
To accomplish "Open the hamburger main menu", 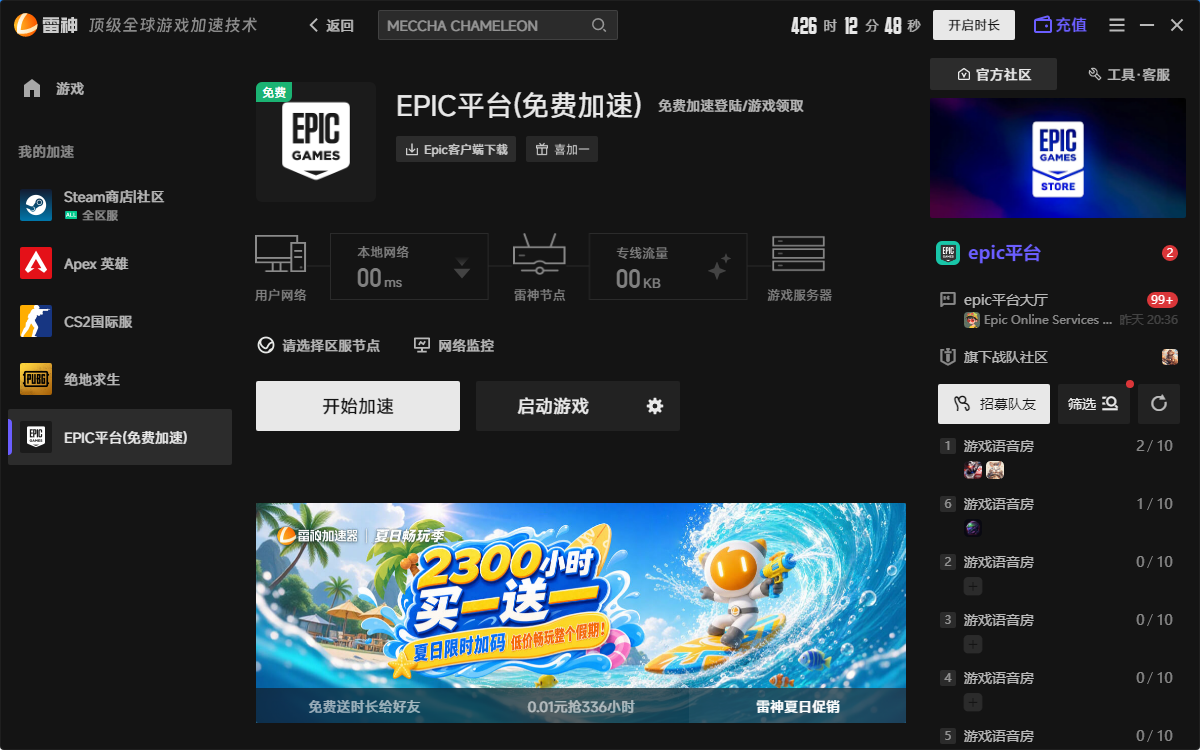I will [1117, 25].
